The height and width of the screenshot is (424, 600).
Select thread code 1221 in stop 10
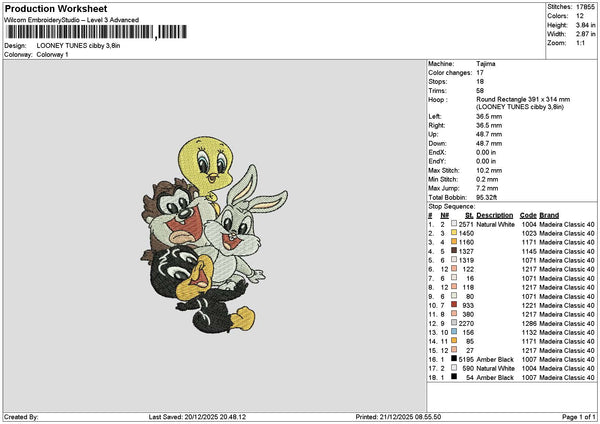click(529, 305)
